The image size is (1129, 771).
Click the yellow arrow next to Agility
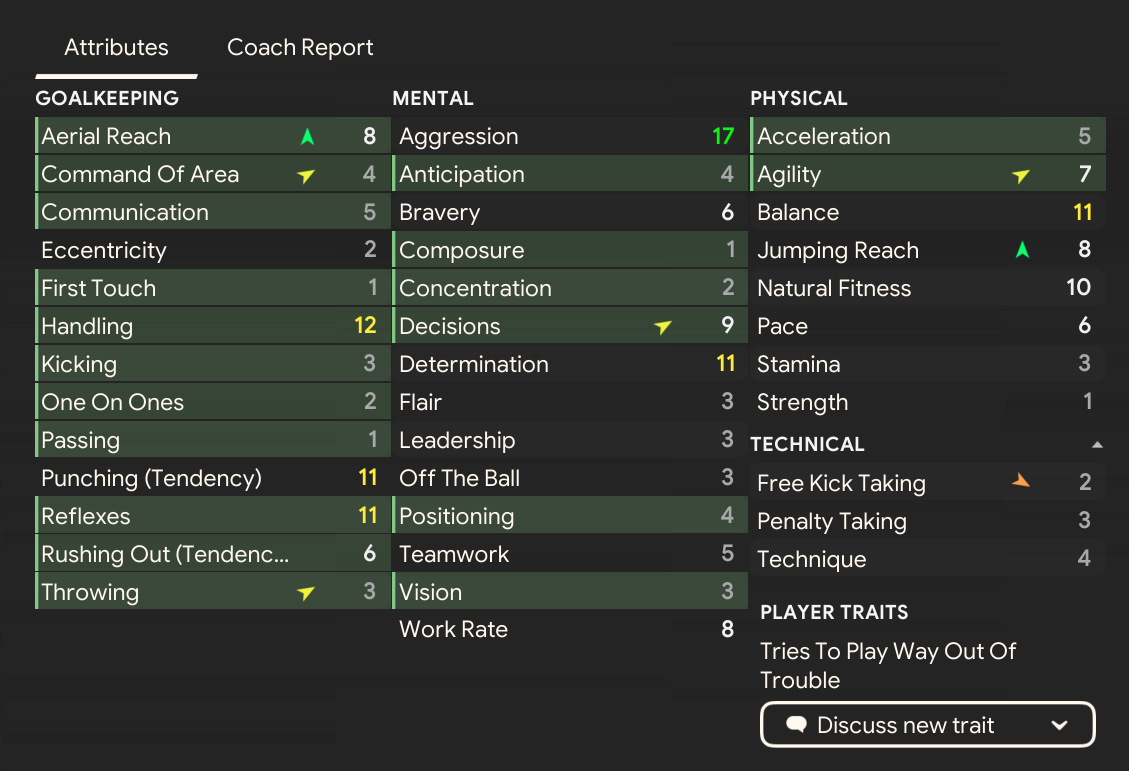(x=1021, y=176)
